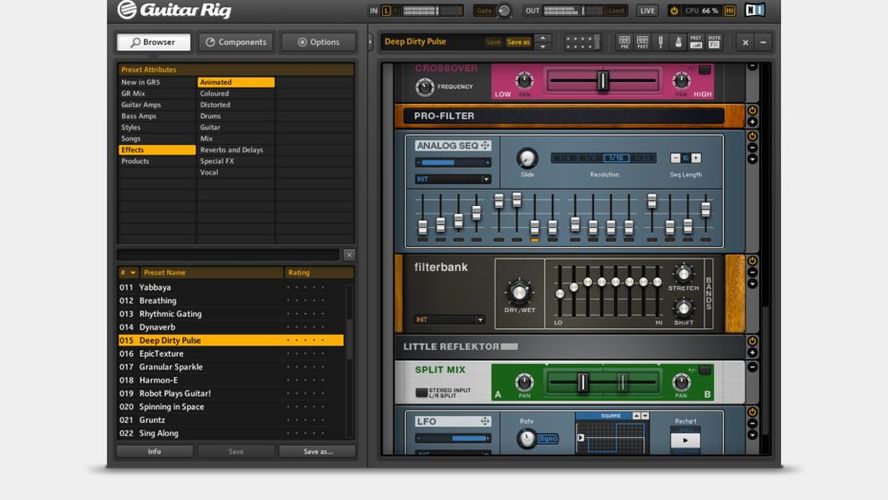Toggle Pro-Filter module power
This screenshot has height=500, width=888.
pyautogui.click(x=752, y=110)
